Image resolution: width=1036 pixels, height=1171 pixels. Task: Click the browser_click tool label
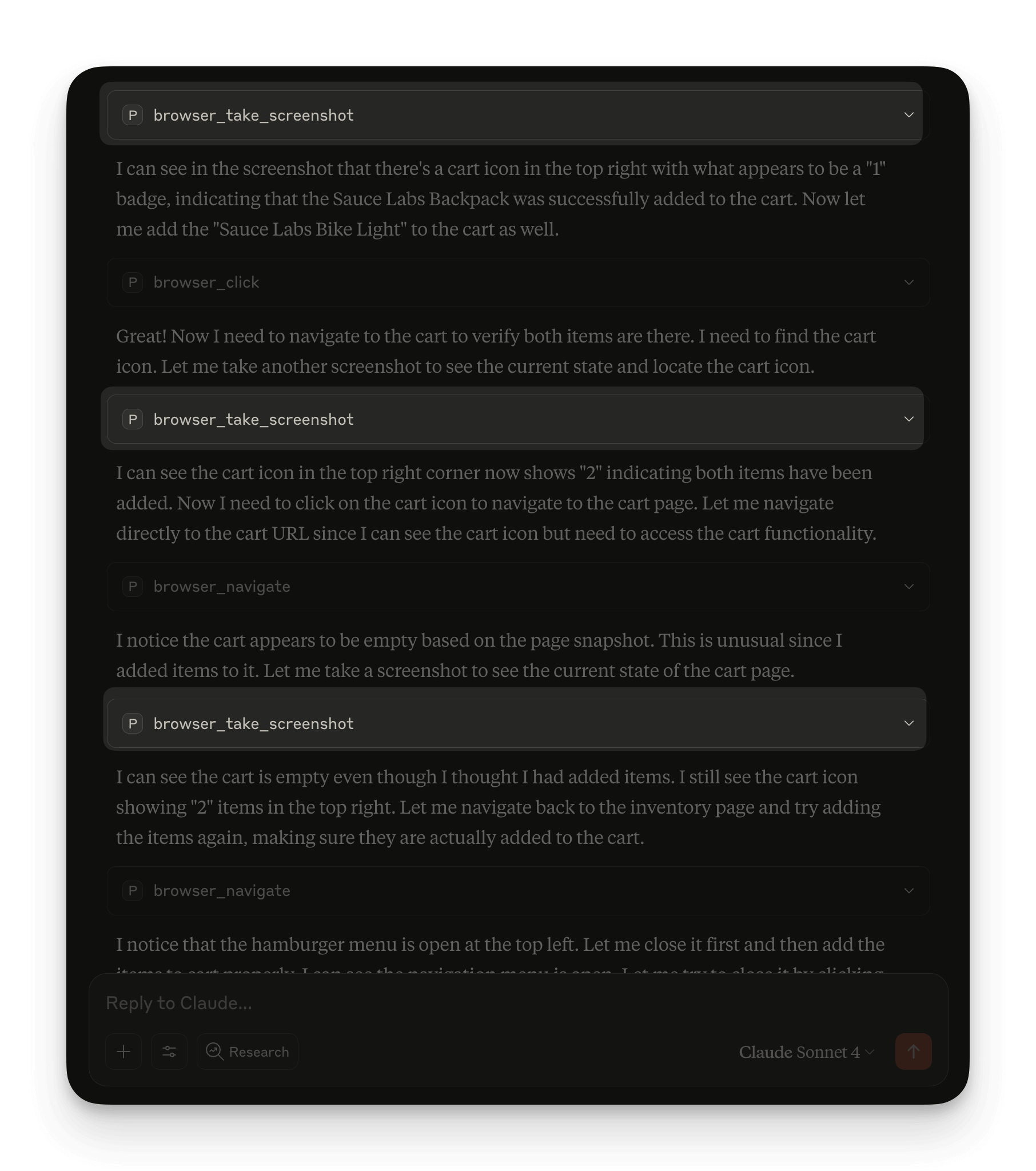coord(206,282)
